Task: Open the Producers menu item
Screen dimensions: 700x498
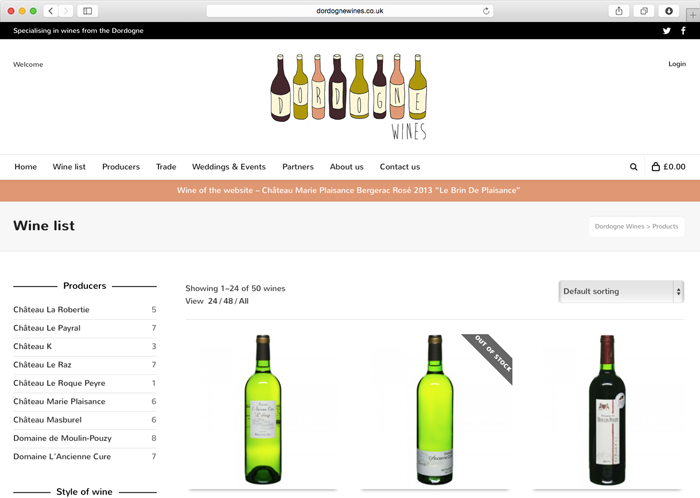Action: (121, 167)
